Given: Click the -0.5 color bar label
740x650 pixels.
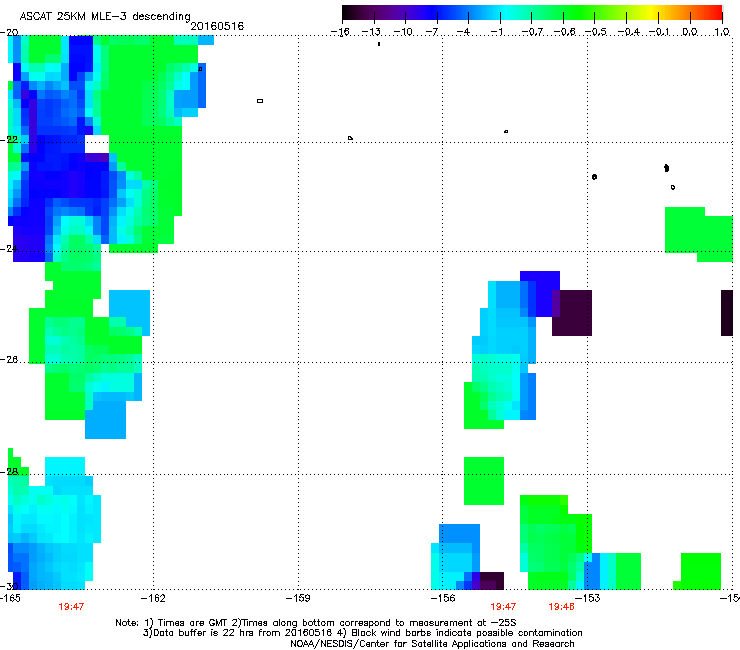Looking at the screenshot, I should [x=596, y=32].
